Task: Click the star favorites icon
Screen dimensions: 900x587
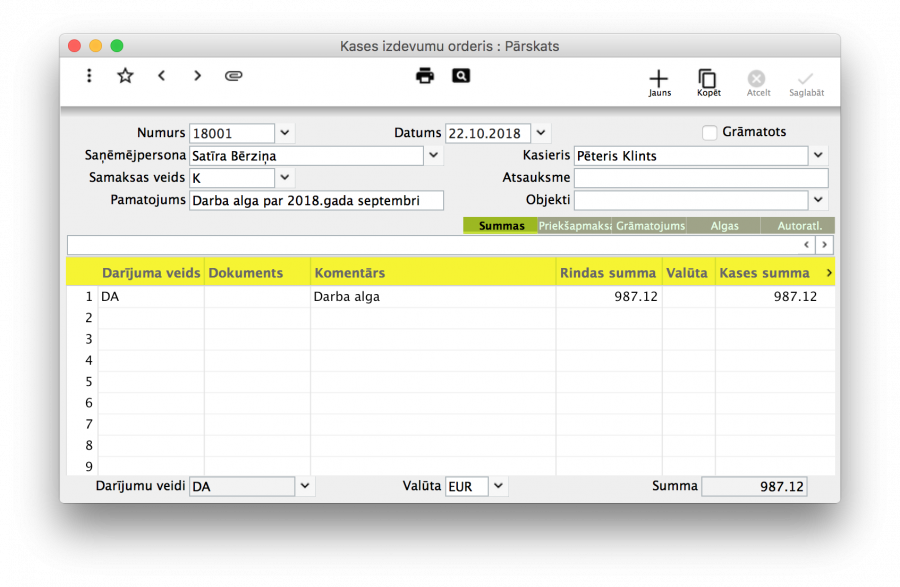Action: (124, 75)
